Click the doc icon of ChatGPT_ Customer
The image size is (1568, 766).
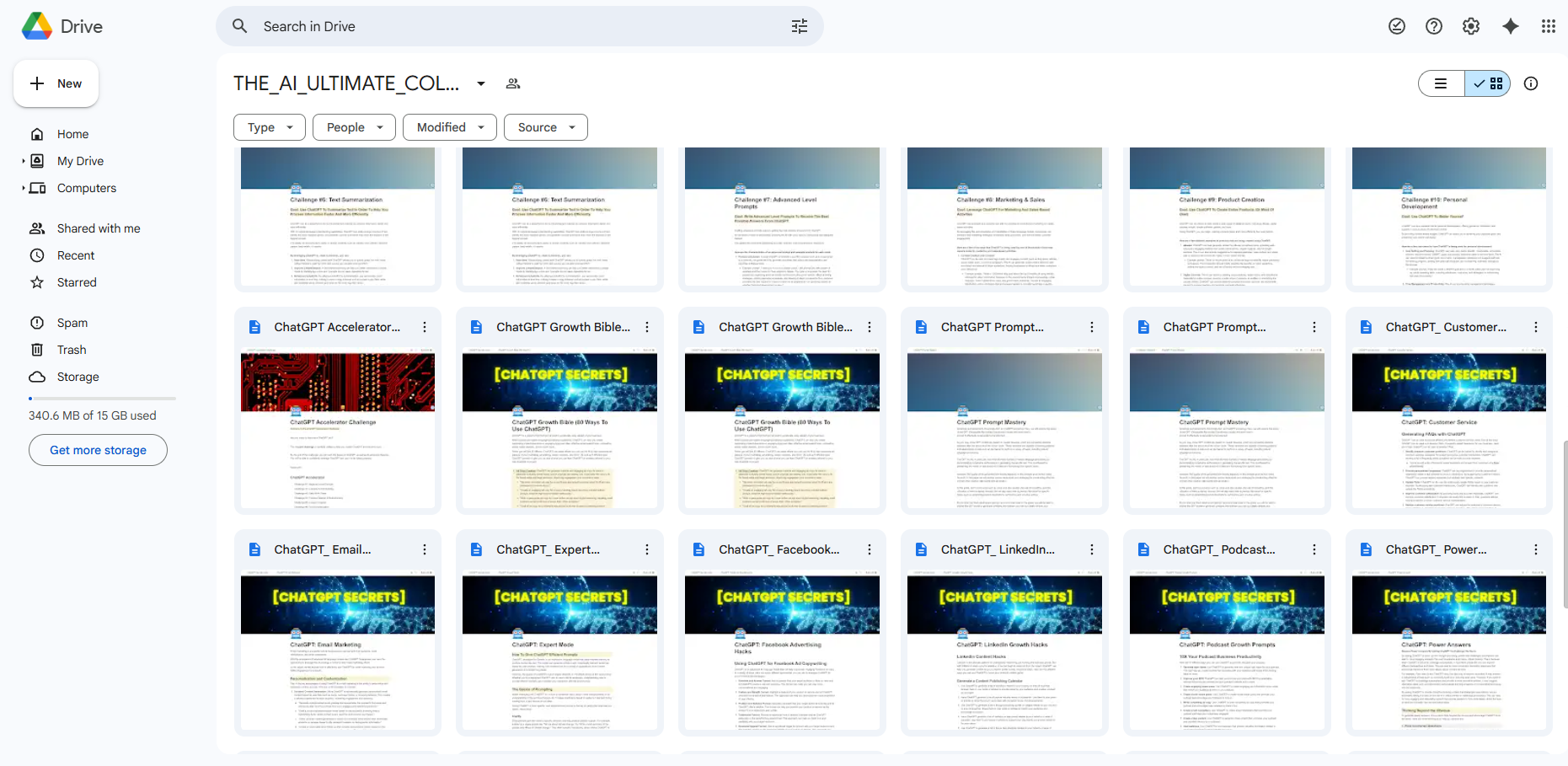1366,327
